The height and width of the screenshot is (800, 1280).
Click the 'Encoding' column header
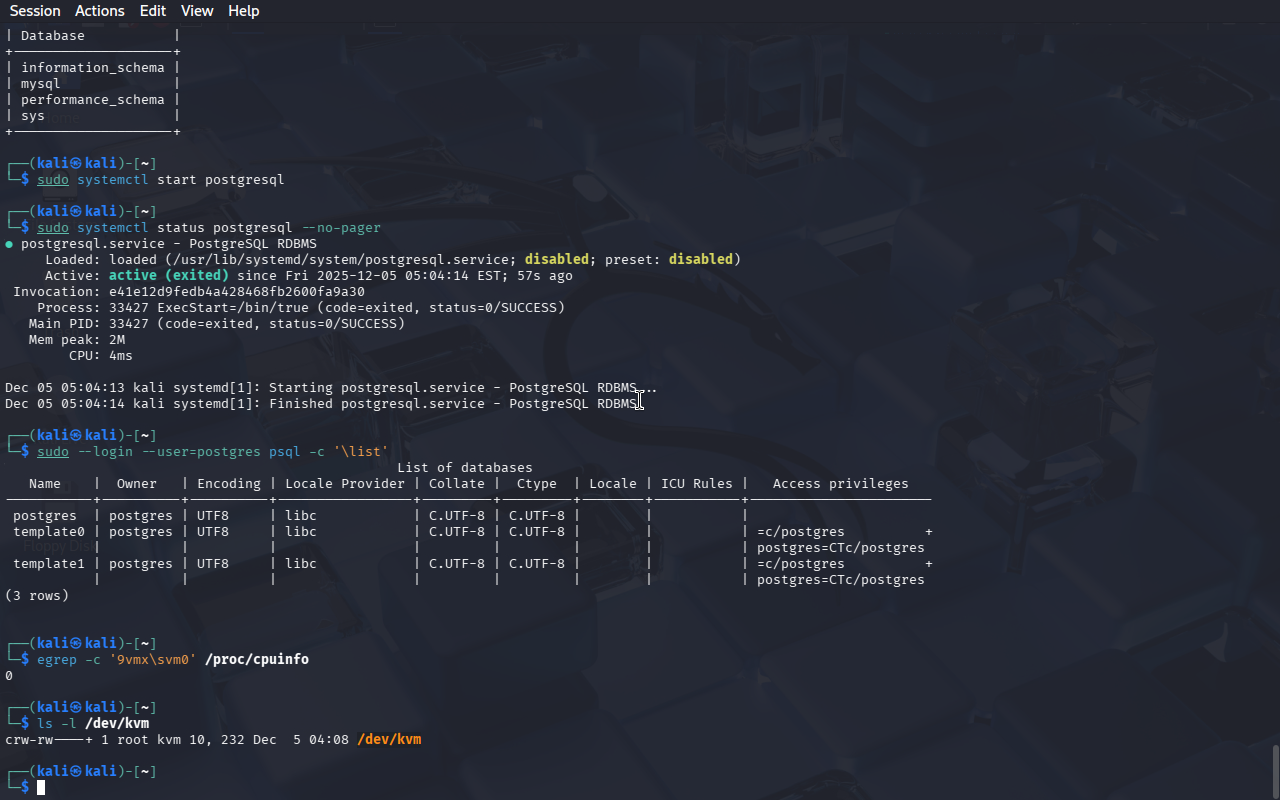click(x=229, y=484)
